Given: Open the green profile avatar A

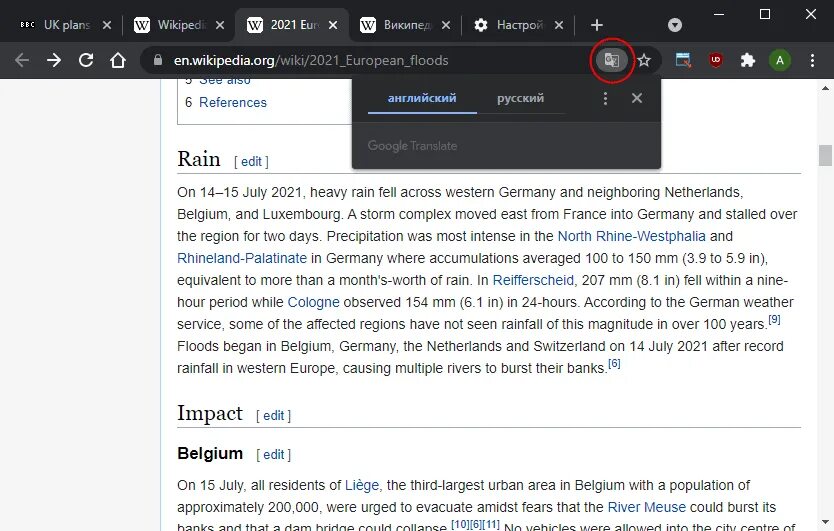Looking at the screenshot, I should coord(780,60).
